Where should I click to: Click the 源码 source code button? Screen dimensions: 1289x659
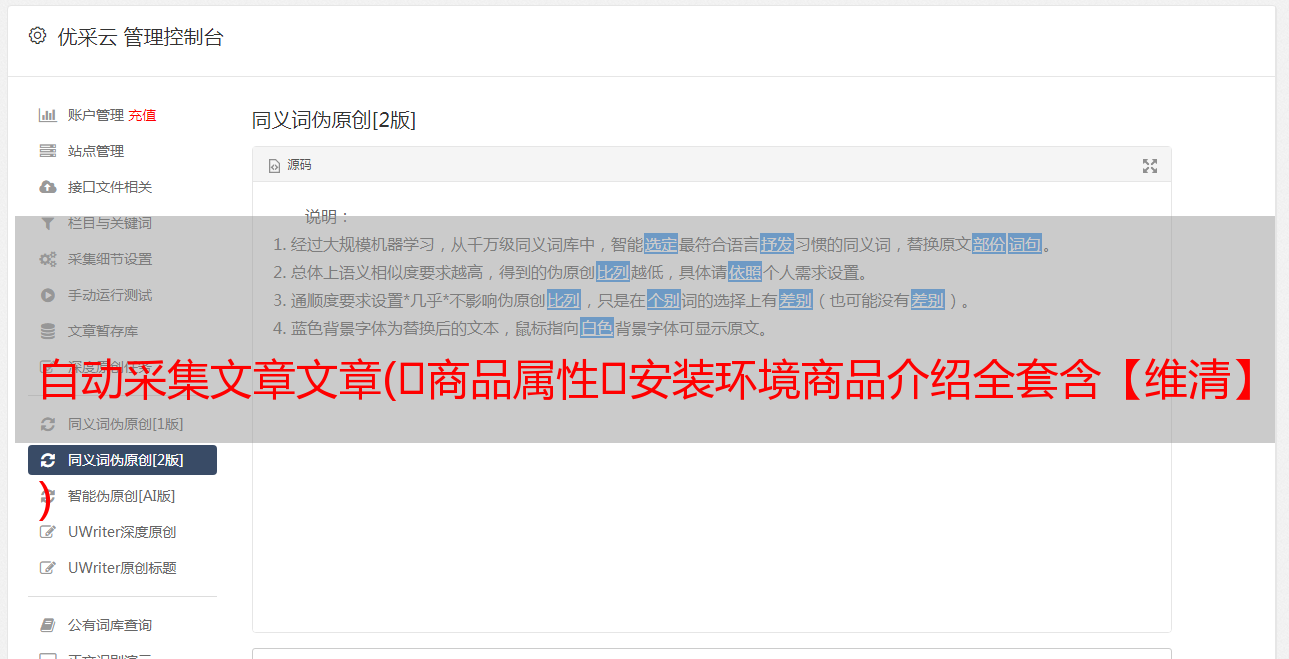click(x=290, y=165)
